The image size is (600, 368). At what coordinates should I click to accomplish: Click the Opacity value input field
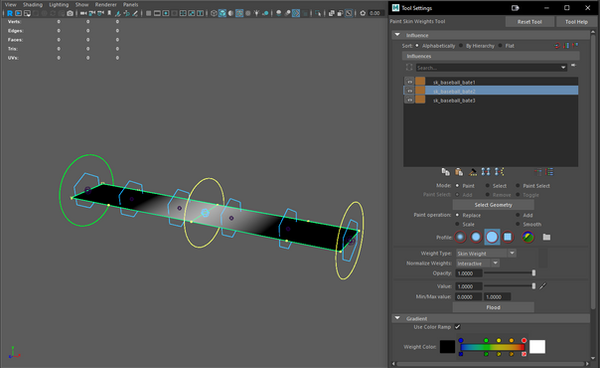click(468, 273)
